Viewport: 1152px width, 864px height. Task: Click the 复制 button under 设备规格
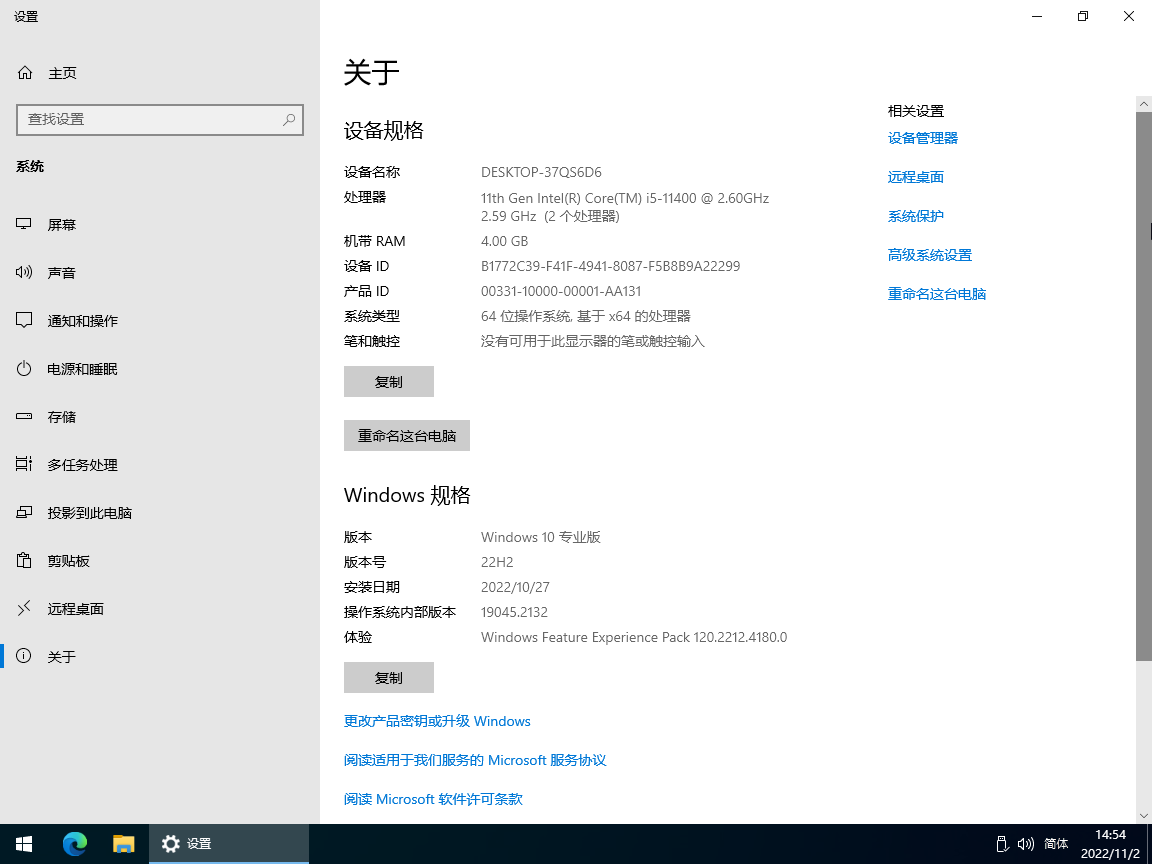389,381
